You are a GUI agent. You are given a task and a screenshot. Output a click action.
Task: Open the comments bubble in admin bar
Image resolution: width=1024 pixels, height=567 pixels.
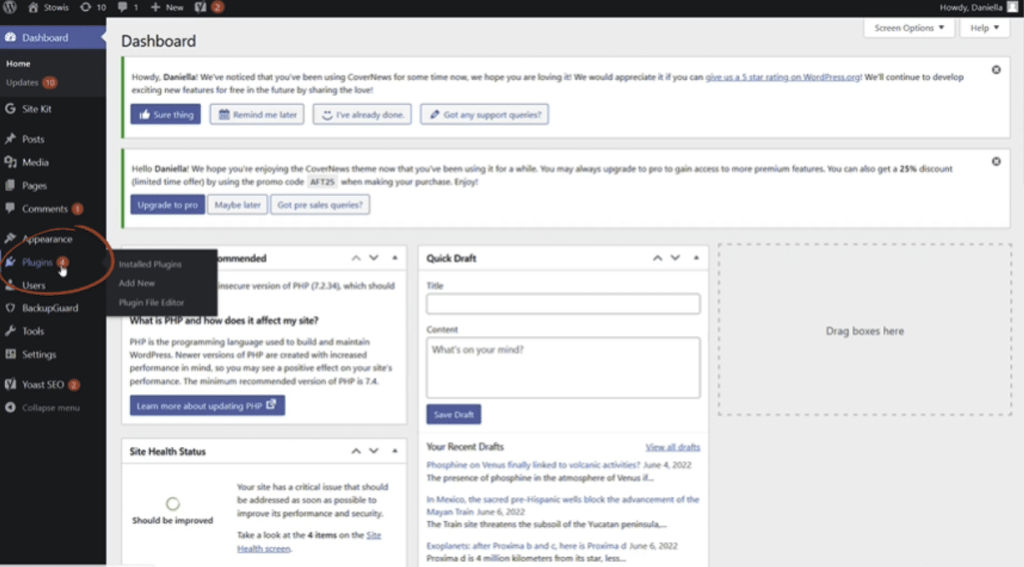pyautogui.click(x=127, y=7)
